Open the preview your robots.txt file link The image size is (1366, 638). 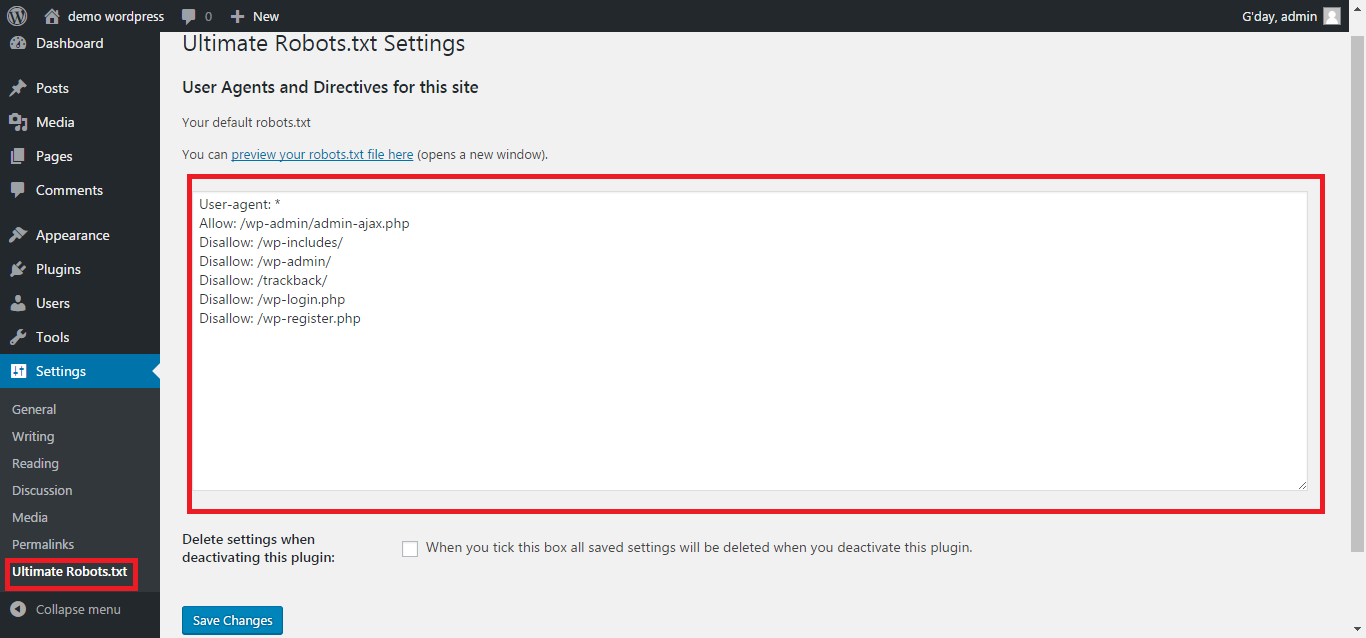[322, 155]
